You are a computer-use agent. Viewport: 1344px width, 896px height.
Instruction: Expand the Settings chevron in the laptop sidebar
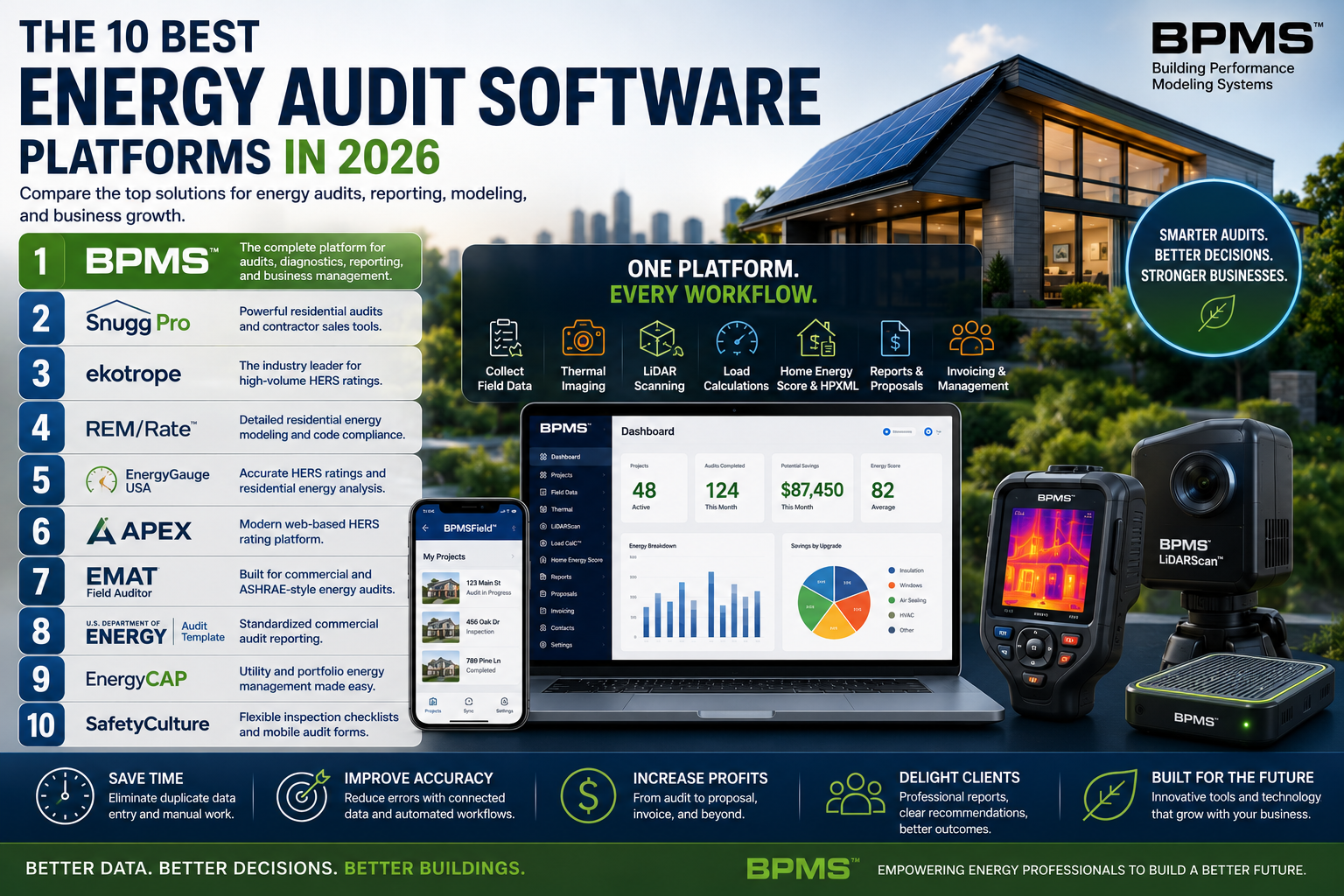(x=604, y=645)
